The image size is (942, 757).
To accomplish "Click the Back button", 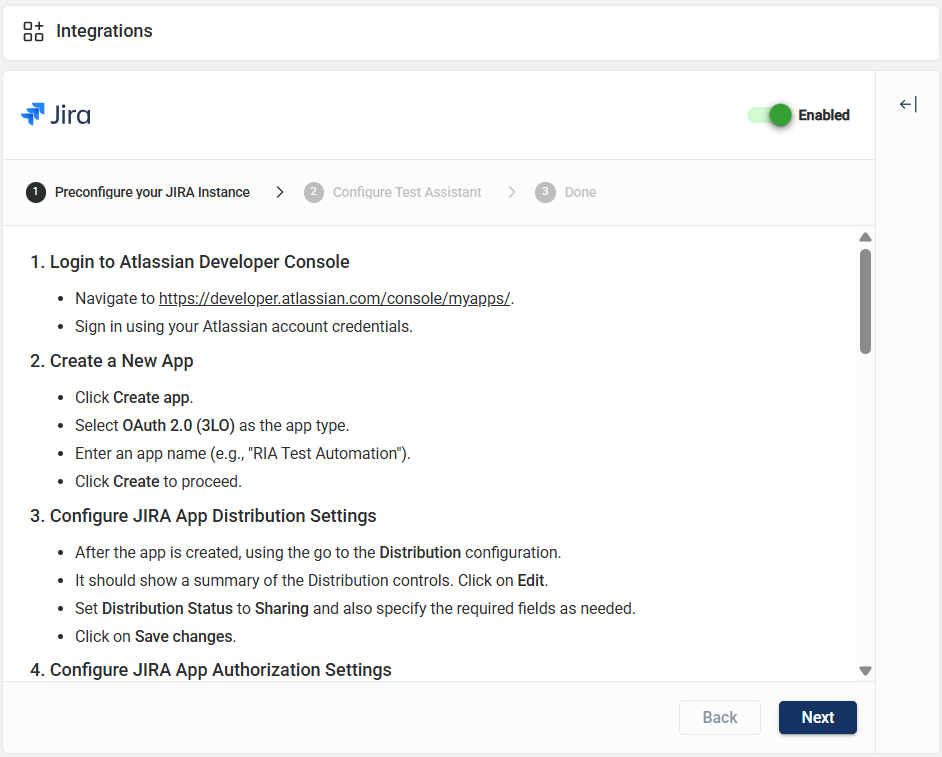I will pyautogui.click(x=719, y=717).
